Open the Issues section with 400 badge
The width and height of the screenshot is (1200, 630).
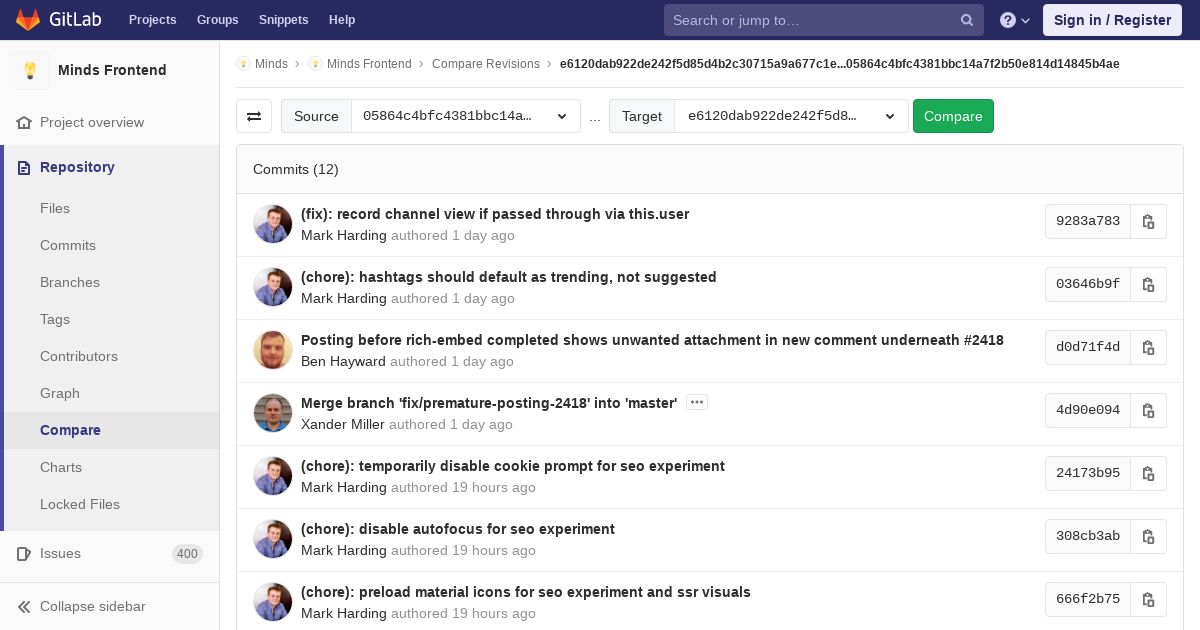coord(60,553)
